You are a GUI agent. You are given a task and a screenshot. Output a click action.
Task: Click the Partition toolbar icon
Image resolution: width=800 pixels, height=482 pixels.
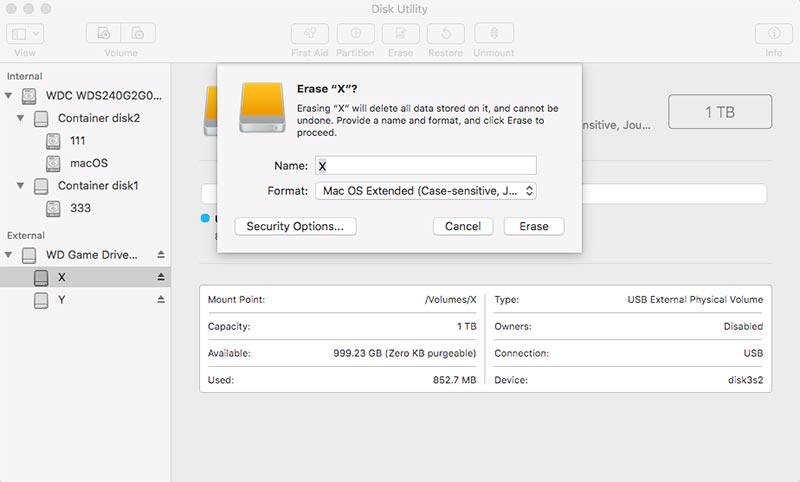(x=355, y=34)
